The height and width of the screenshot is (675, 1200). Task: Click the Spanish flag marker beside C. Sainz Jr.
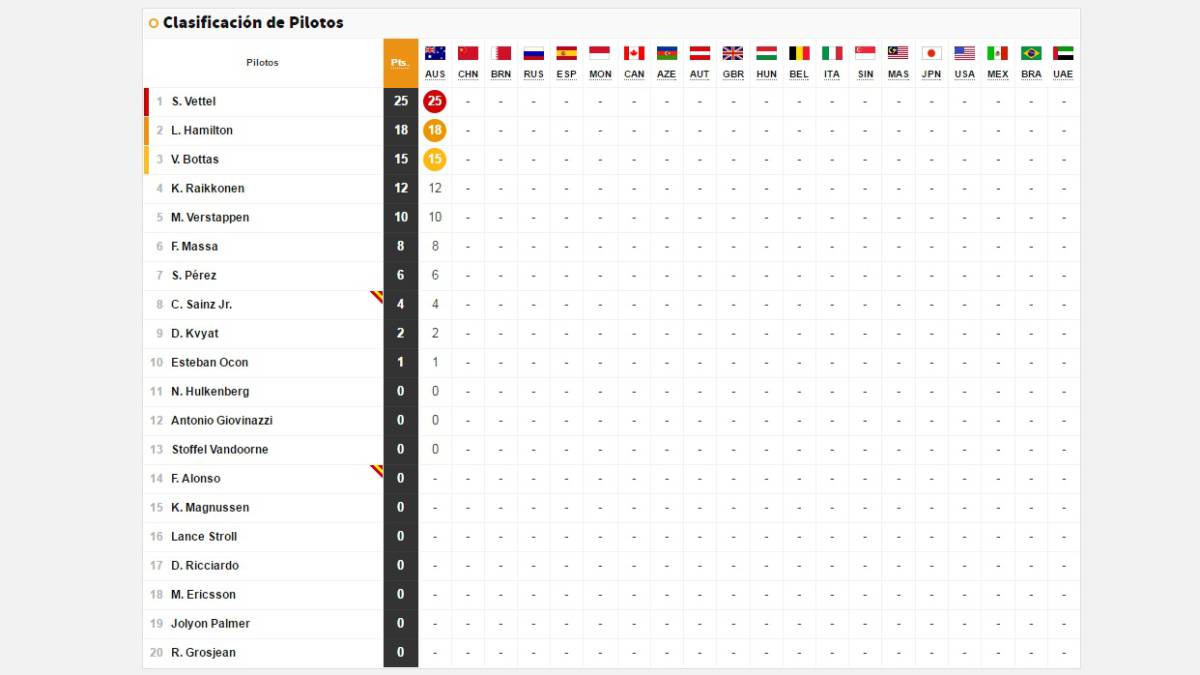[x=377, y=296]
